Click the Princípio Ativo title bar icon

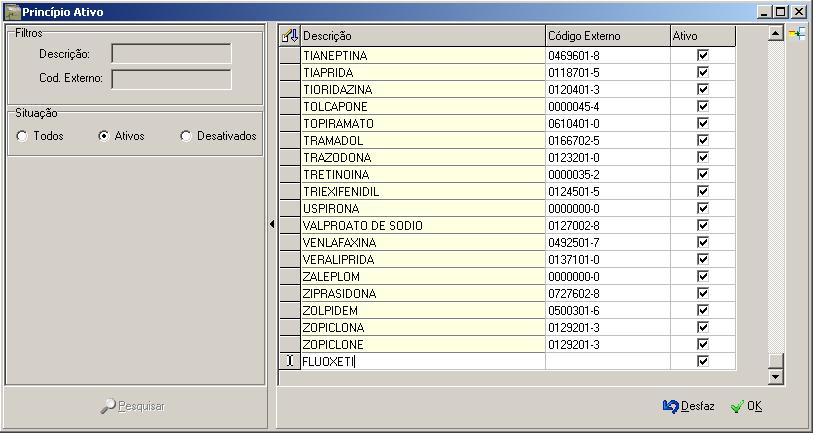tap(11, 11)
